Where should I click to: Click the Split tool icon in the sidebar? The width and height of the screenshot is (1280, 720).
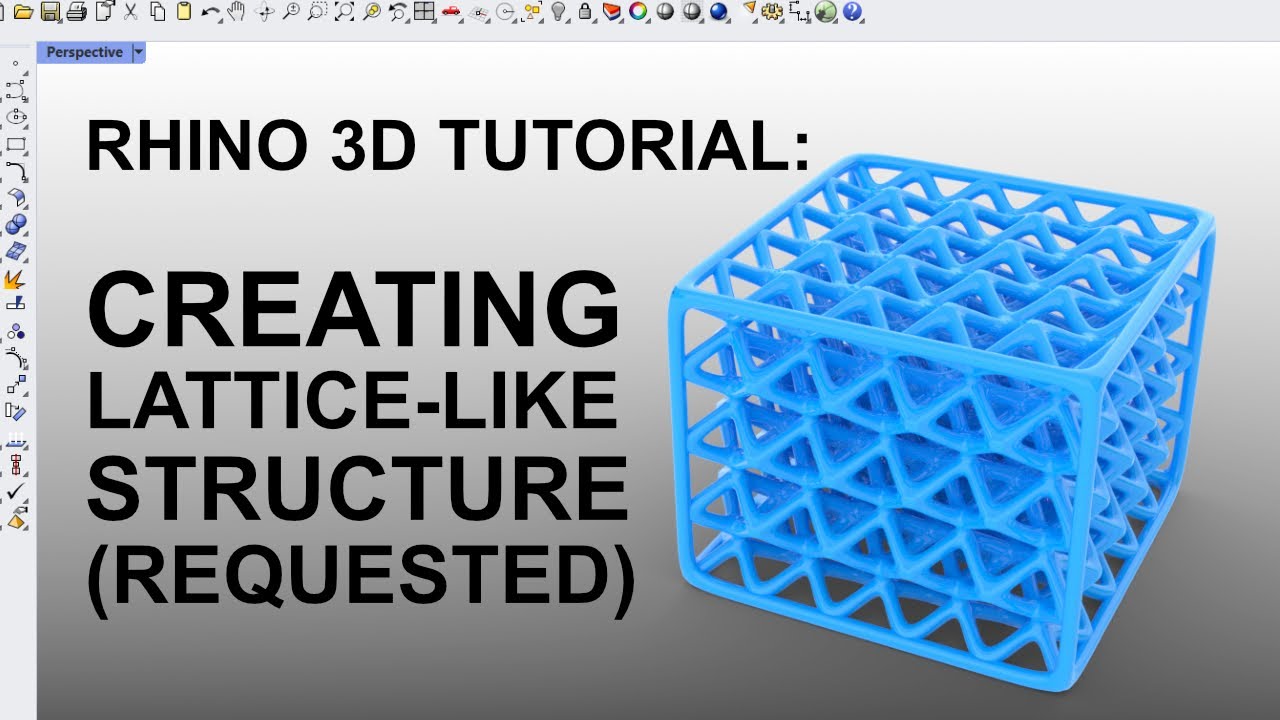point(16,304)
